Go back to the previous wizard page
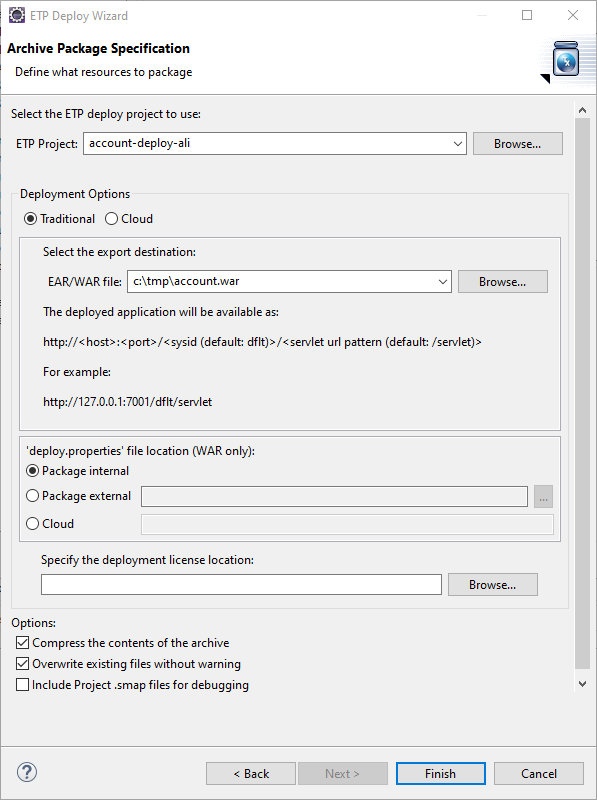The height and width of the screenshot is (800, 597). point(251,773)
